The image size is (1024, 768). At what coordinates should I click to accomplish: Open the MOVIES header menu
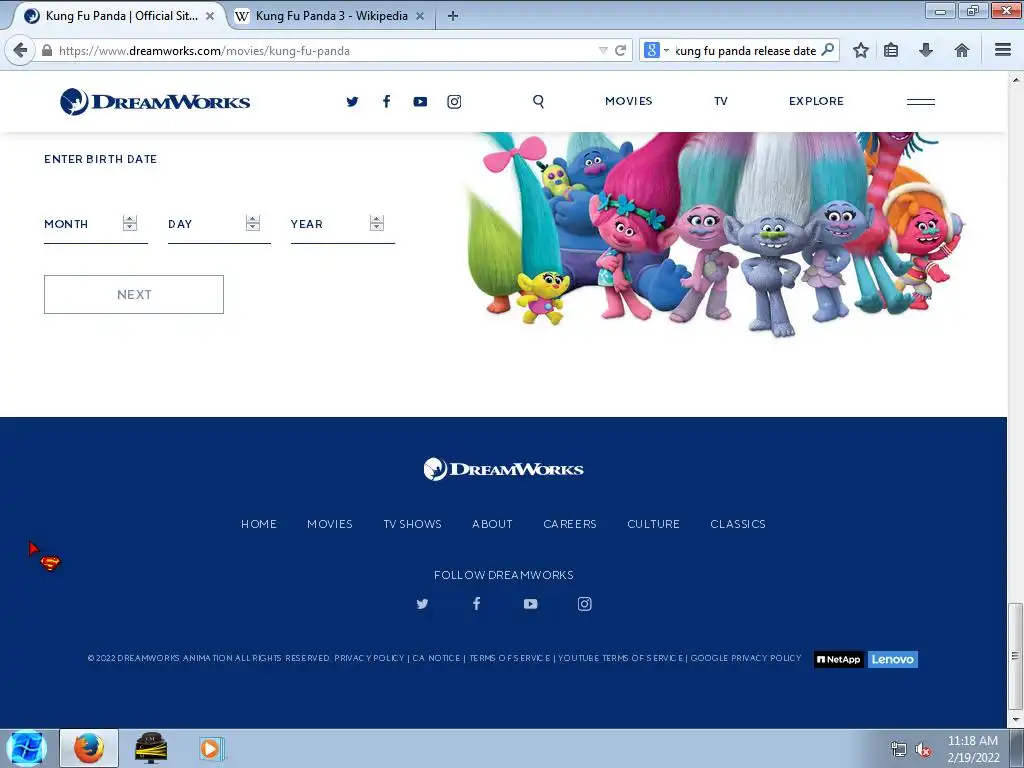[628, 101]
